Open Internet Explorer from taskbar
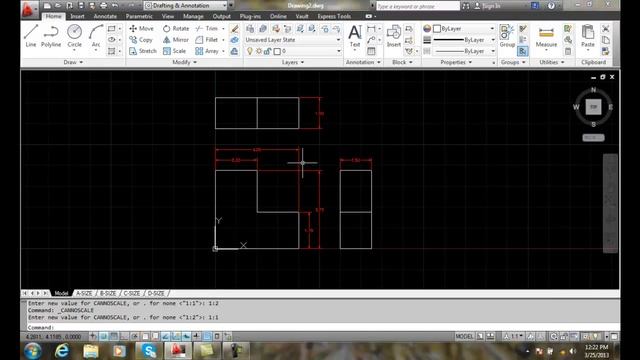The width and height of the screenshot is (640, 360). pyautogui.click(x=62, y=351)
